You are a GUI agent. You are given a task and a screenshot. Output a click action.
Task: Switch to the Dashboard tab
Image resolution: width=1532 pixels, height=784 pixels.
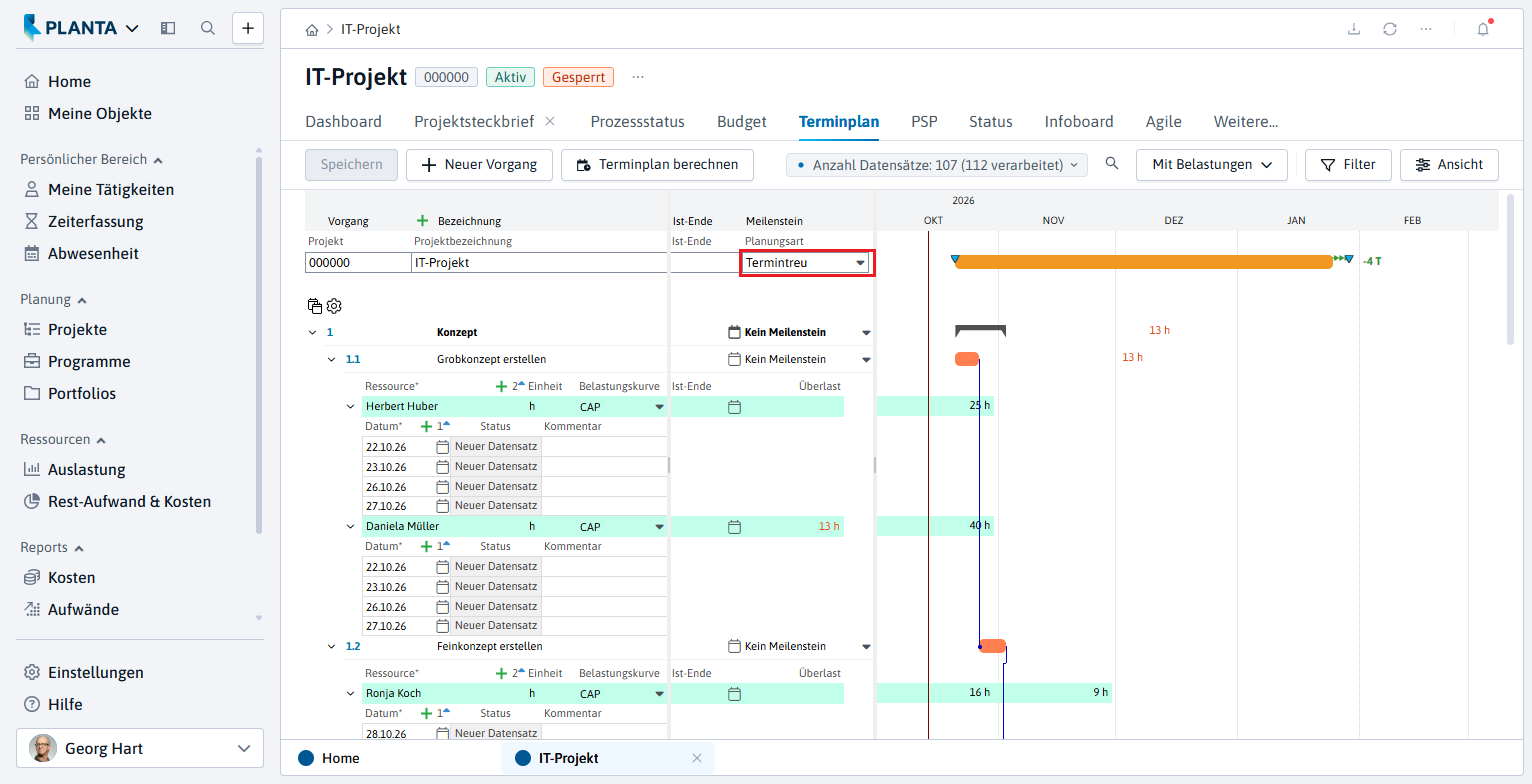click(343, 122)
